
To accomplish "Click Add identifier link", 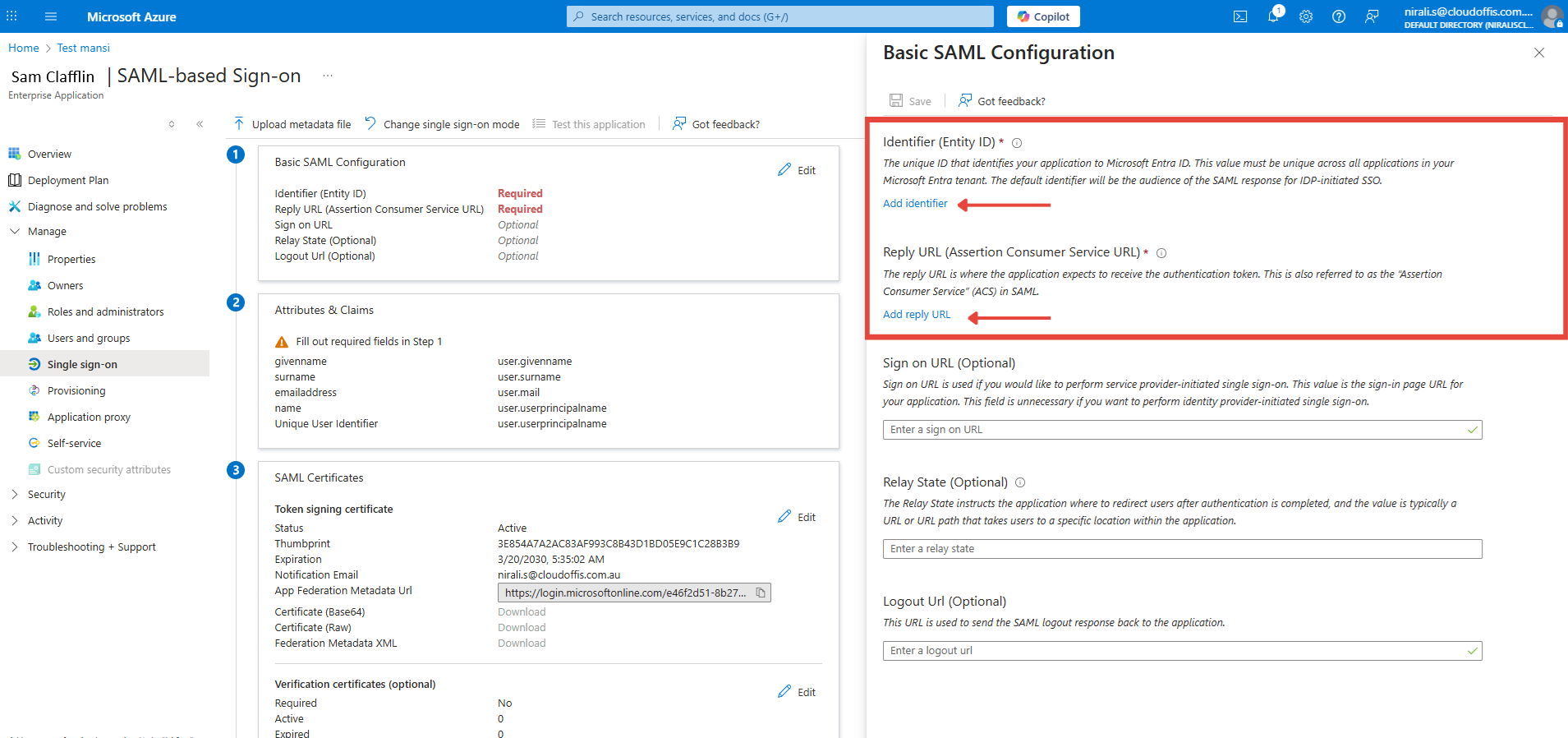I will point(915,203).
